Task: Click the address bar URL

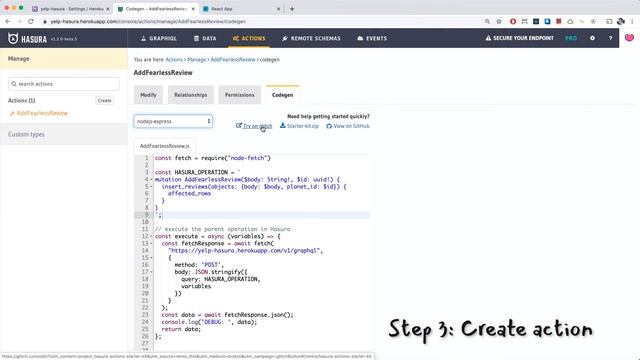Action: [148, 21]
